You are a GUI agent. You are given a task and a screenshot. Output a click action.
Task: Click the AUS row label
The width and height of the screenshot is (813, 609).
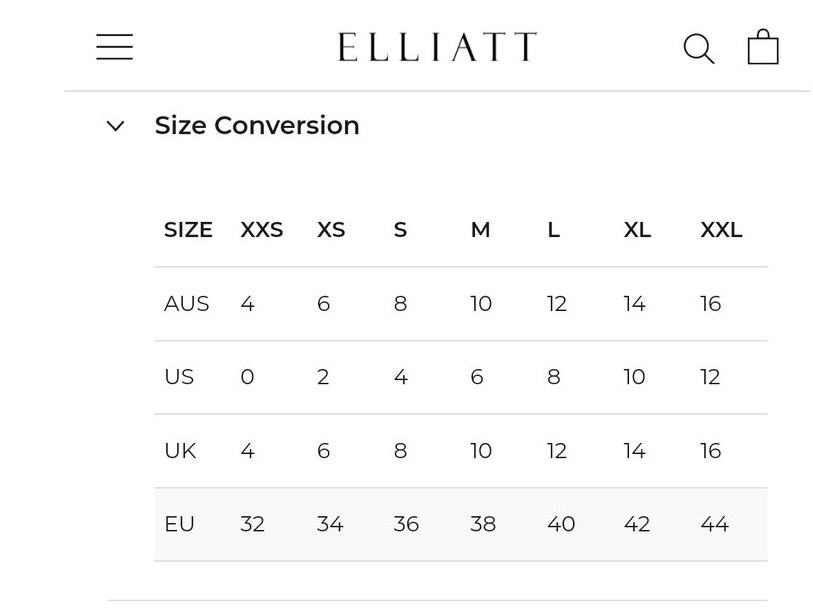187,304
